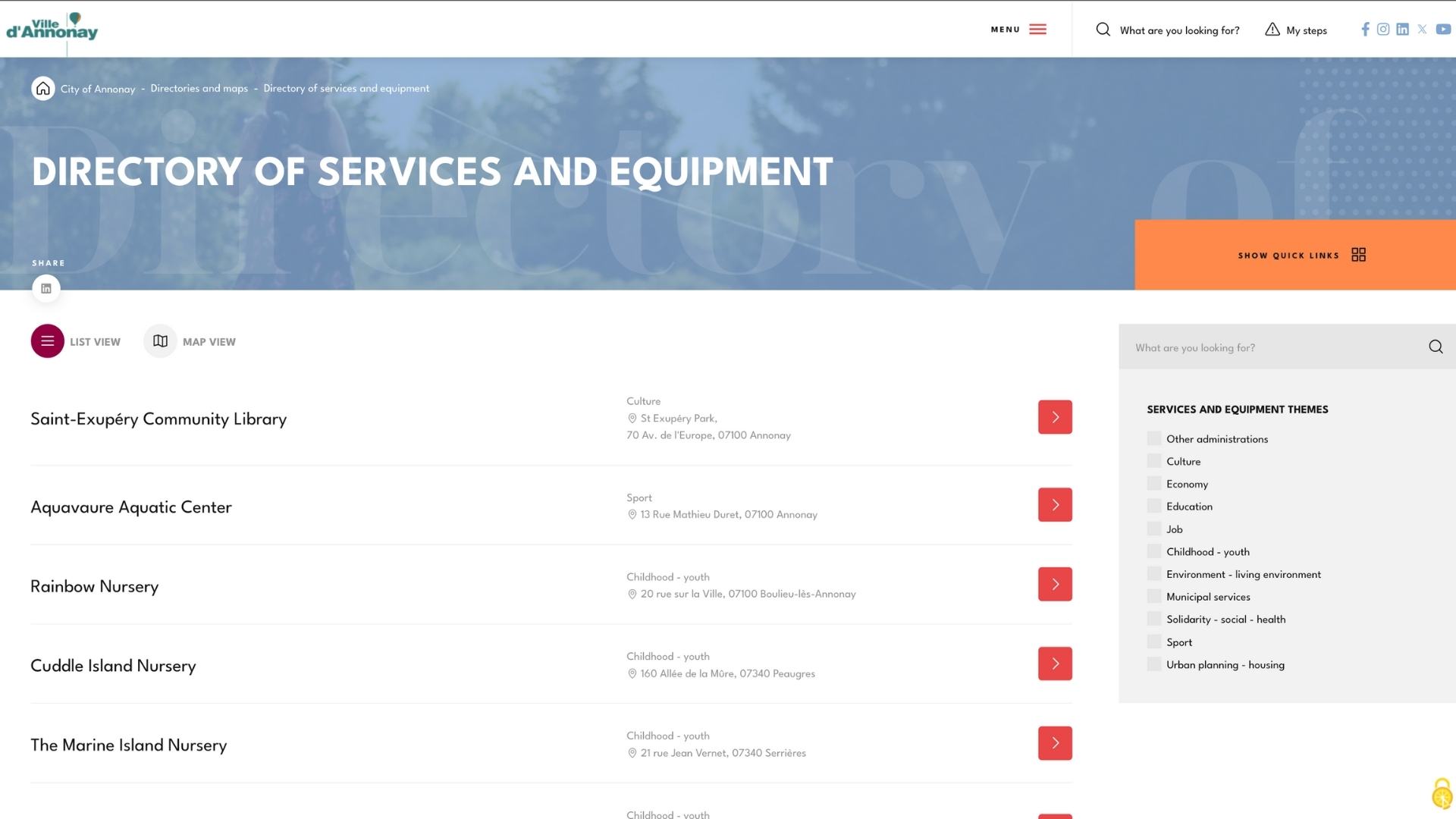Open the Instagram social icon
This screenshot has width=1456, height=819.
[1383, 30]
